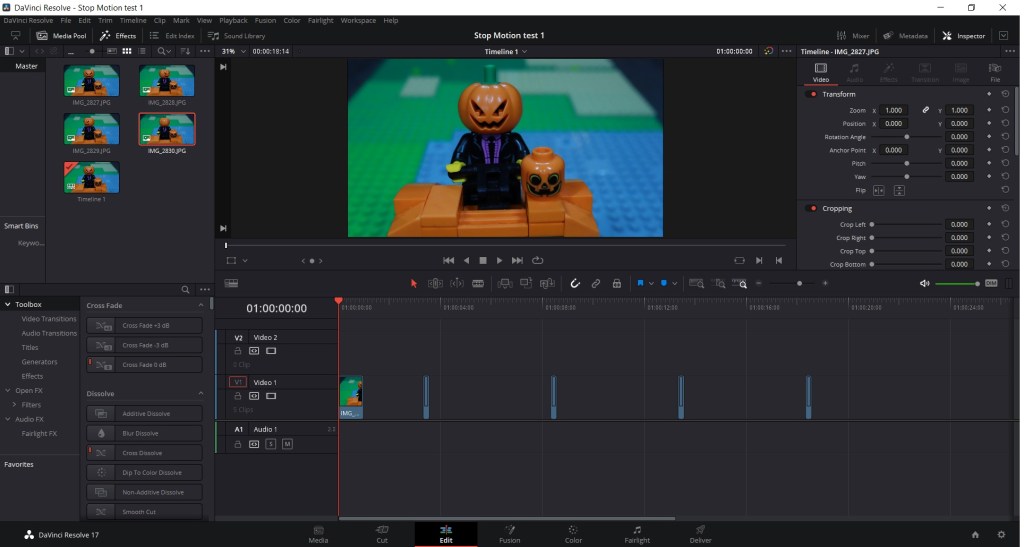Switch media pool to thumbnail grid view
1024x547 pixels.
click(127, 51)
